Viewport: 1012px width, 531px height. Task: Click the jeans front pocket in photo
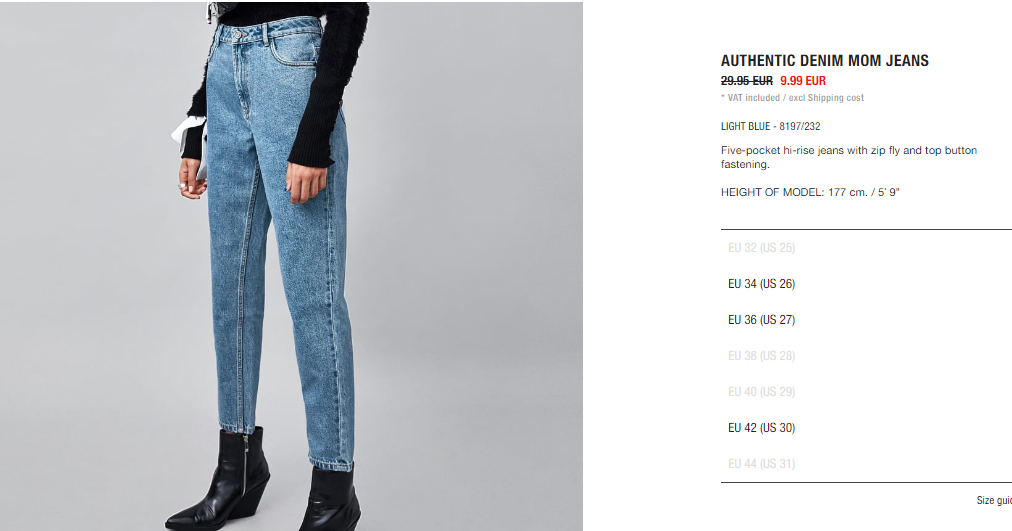[x=294, y=50]
